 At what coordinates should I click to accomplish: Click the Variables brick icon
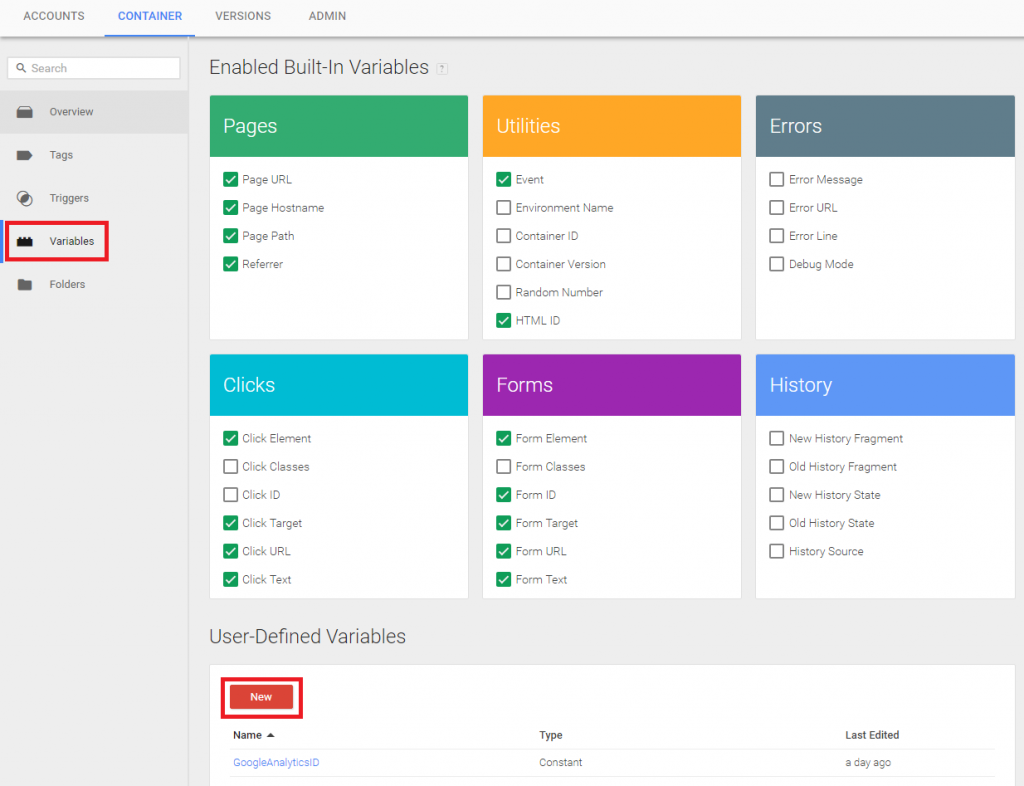click(25, 241)
